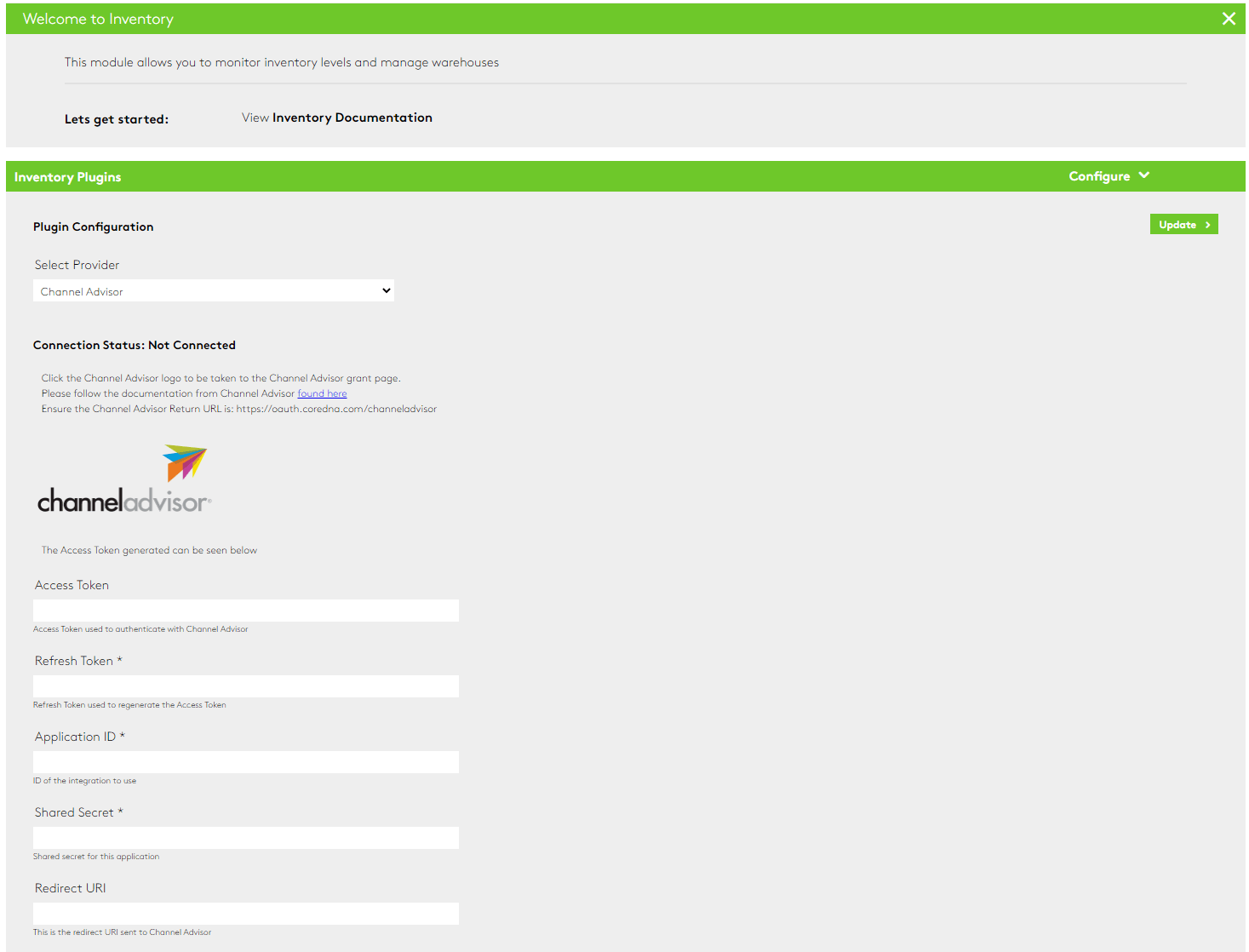Viewport: 1249px width, 952px height.
Task: Select the Application ID text field
Action: [x=245, y=761]
